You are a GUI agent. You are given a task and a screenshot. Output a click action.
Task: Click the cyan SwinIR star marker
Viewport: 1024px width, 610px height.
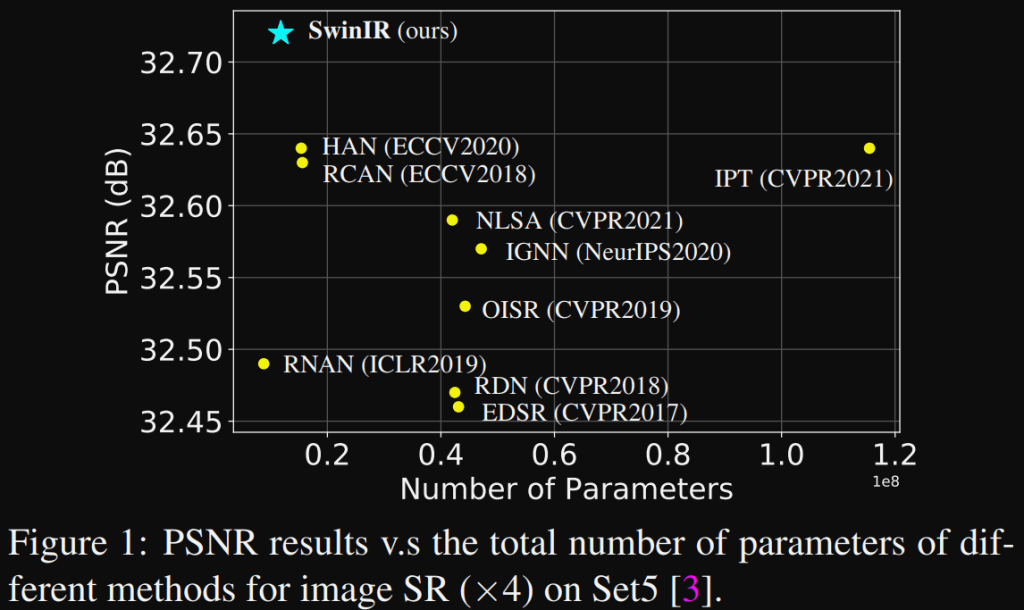click(281, 33)
